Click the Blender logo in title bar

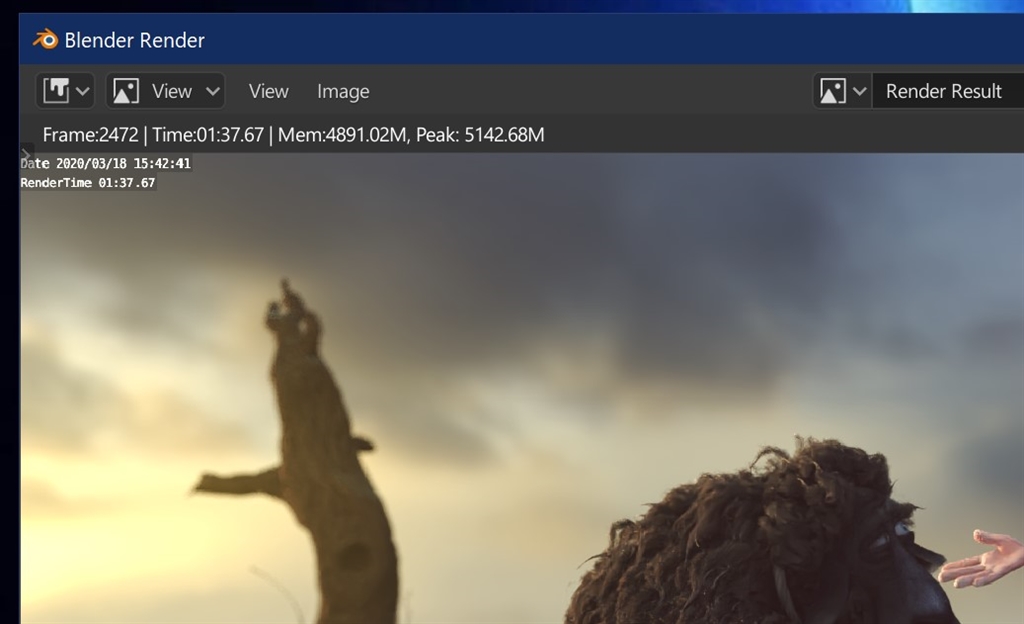pyautogui.click(x=45, y=39)
